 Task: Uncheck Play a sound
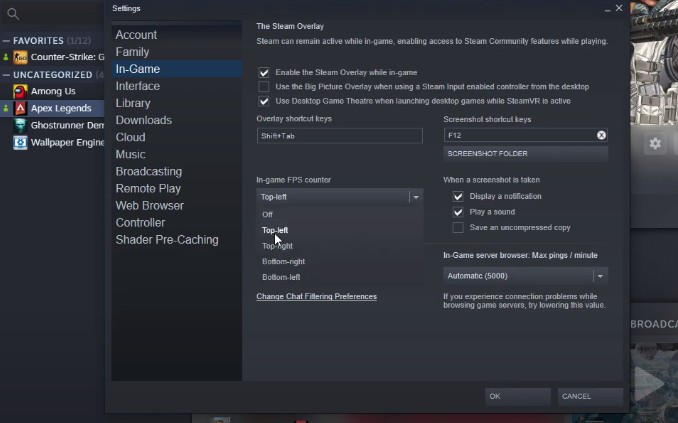click(x=458, y=212)
